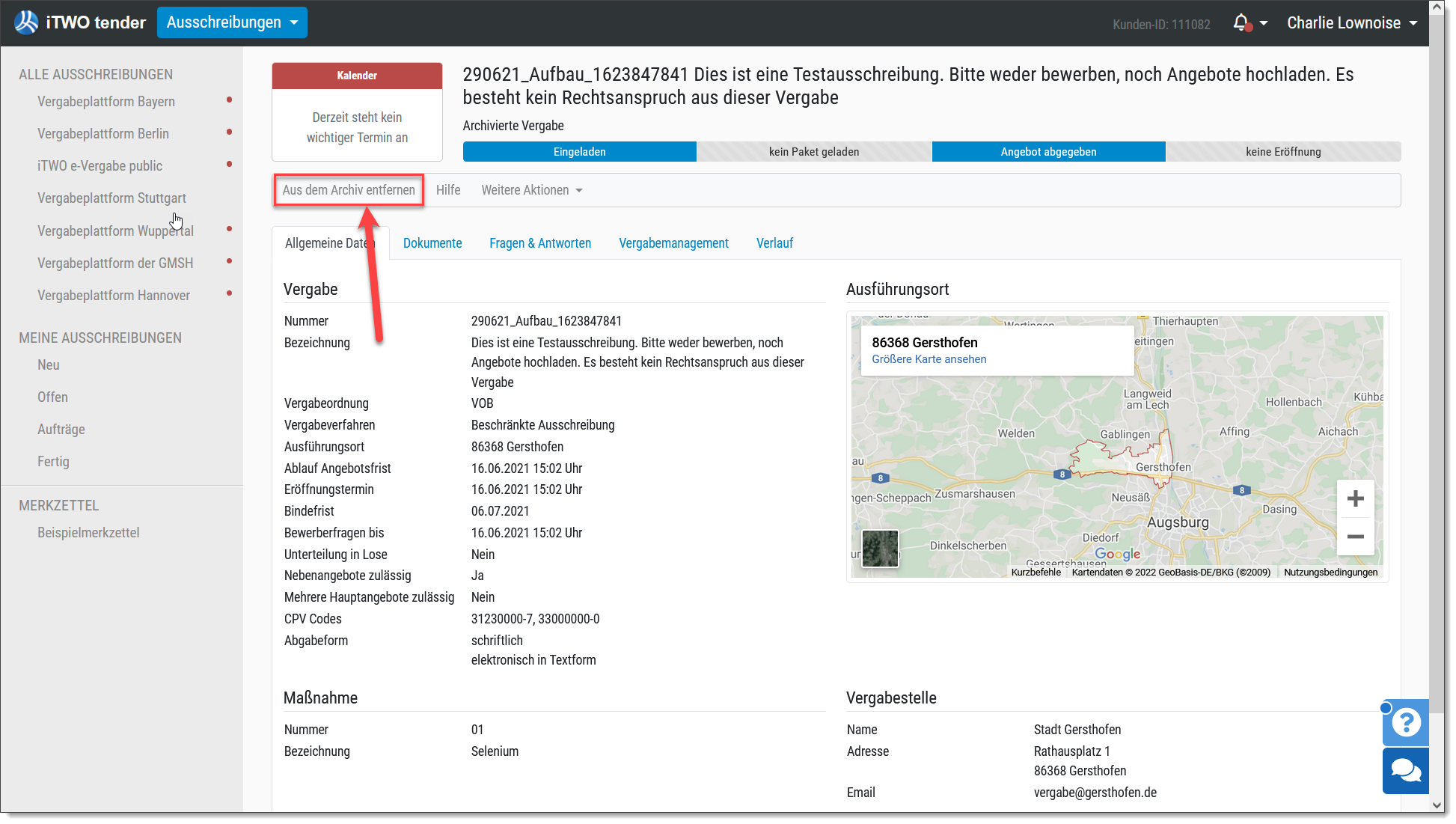Open the notification bell icon
The width and height of the screenshot is (1456, 824).
[x=1241, y=23]
